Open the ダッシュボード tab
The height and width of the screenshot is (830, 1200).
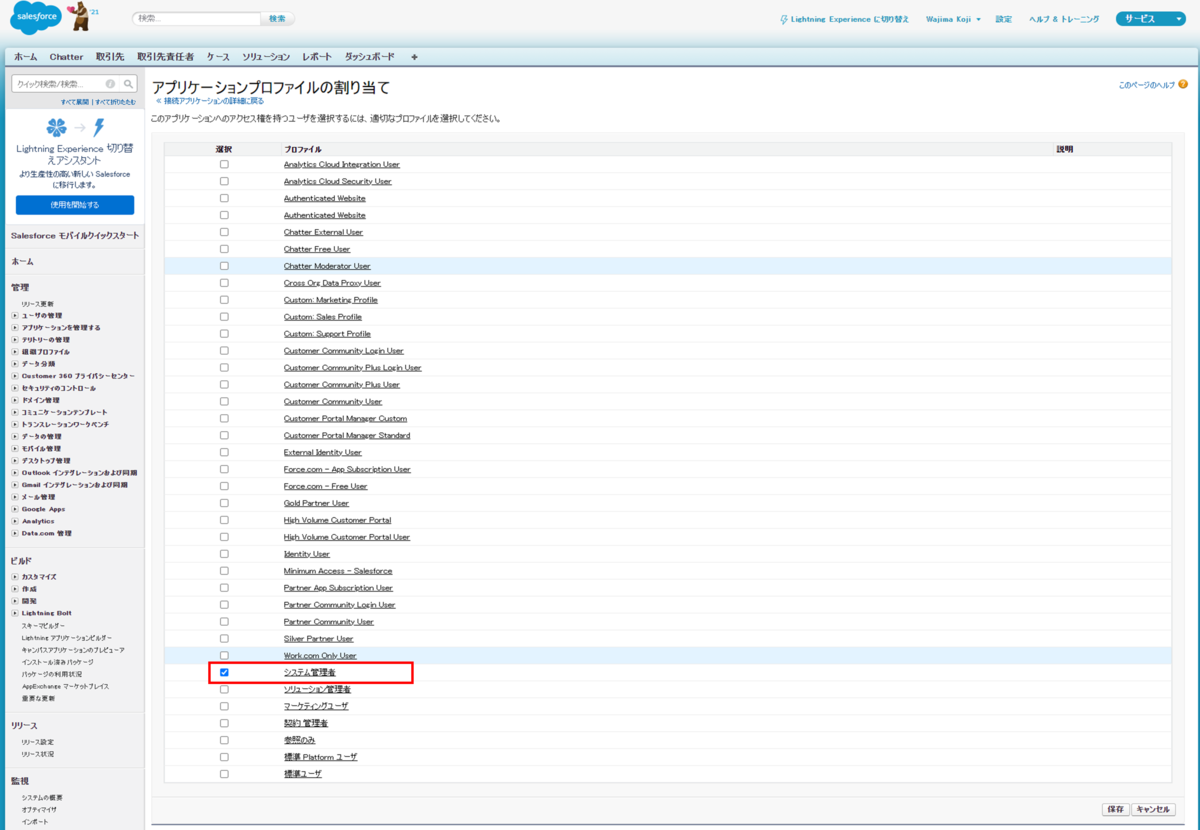pyautogui.click(x=369, y=57)
